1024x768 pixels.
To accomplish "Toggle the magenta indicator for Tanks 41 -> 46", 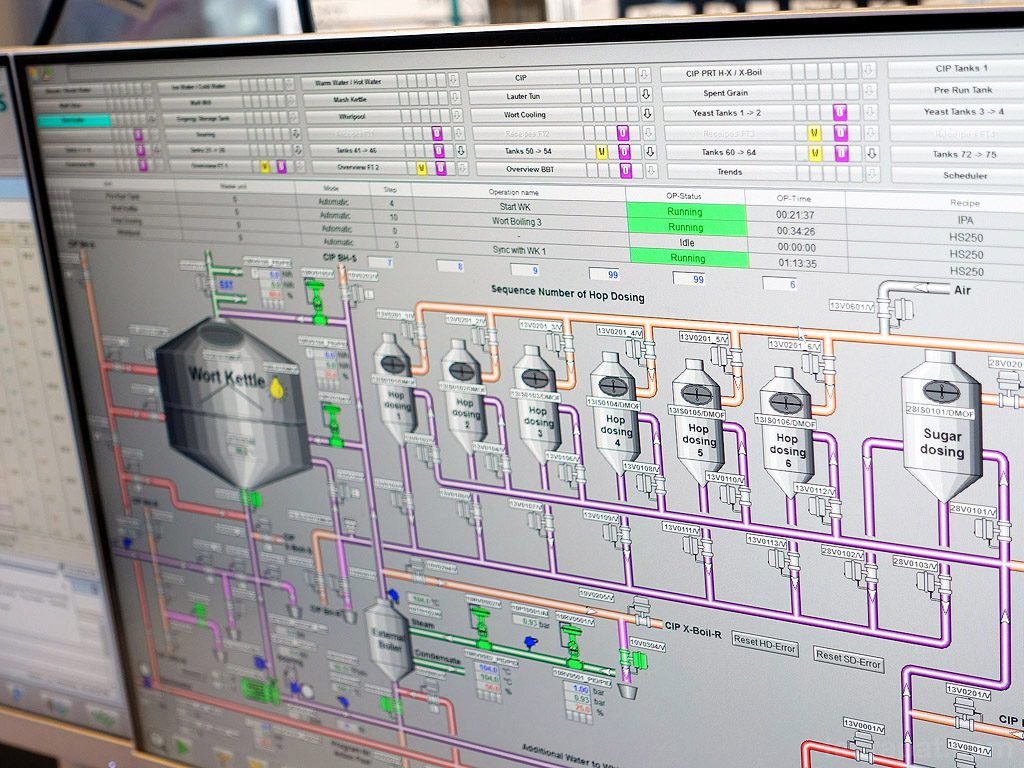I will tap(438, 151).
